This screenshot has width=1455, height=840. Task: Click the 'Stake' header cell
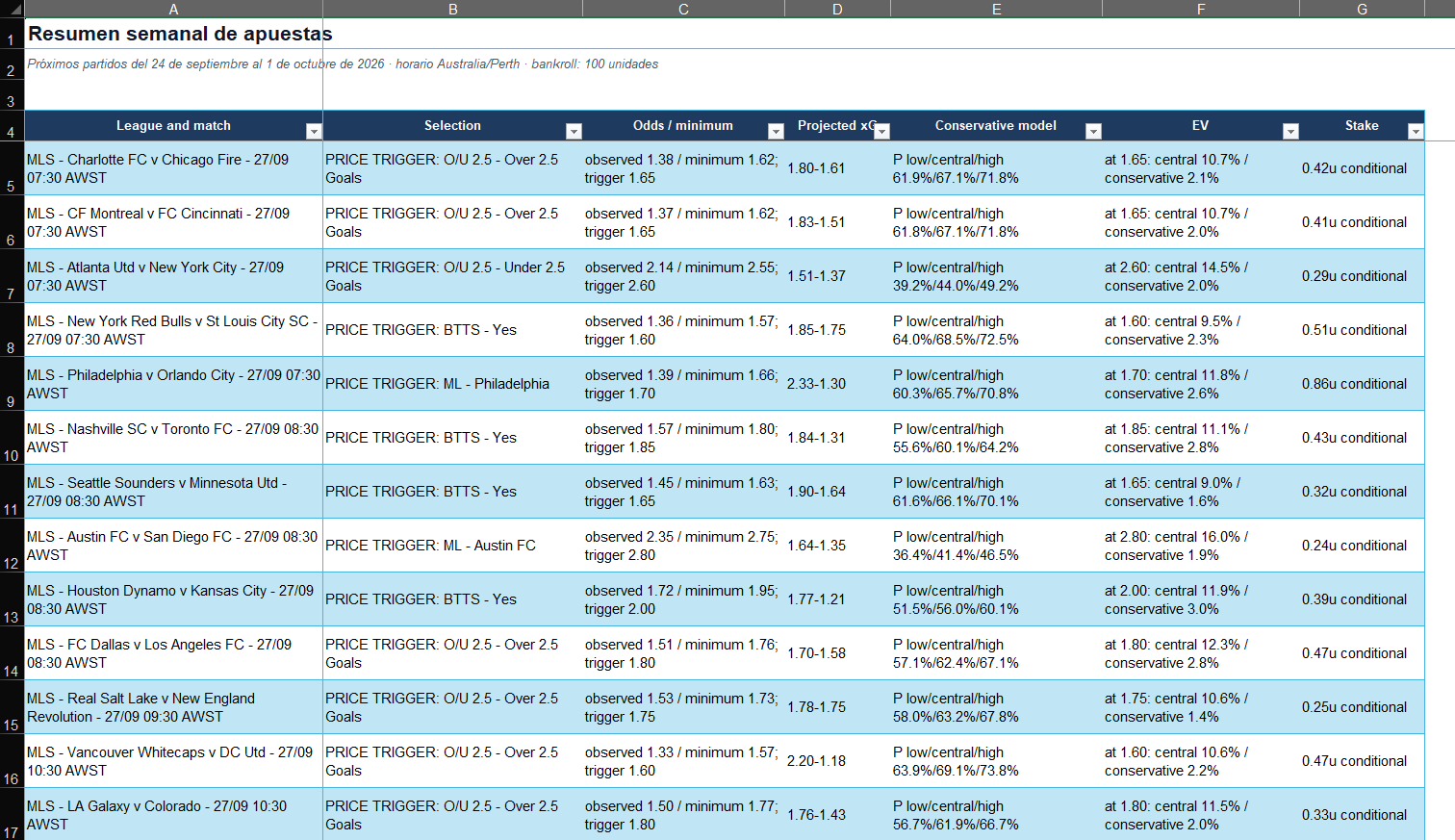point(1363,126)
